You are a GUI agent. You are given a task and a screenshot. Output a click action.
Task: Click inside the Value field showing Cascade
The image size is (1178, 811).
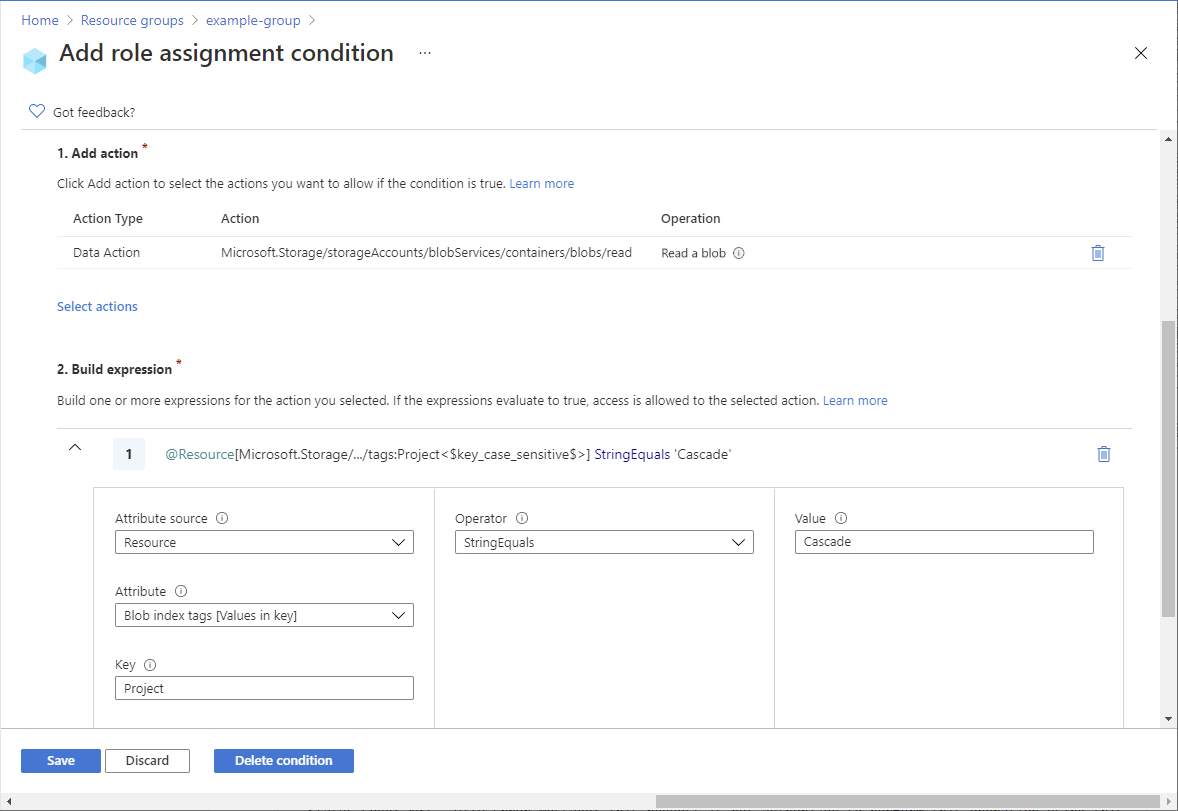[x=945, y=541]
